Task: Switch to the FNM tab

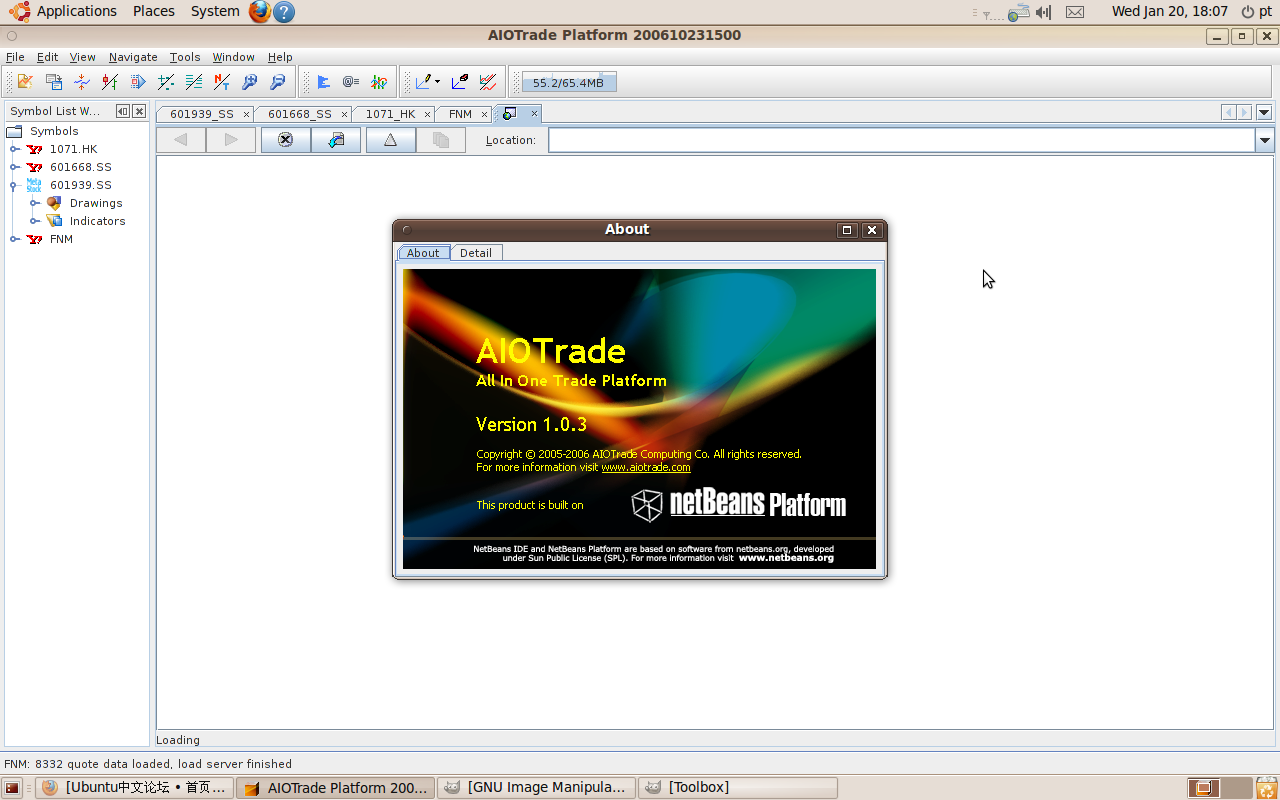Action: pos(460,114)
